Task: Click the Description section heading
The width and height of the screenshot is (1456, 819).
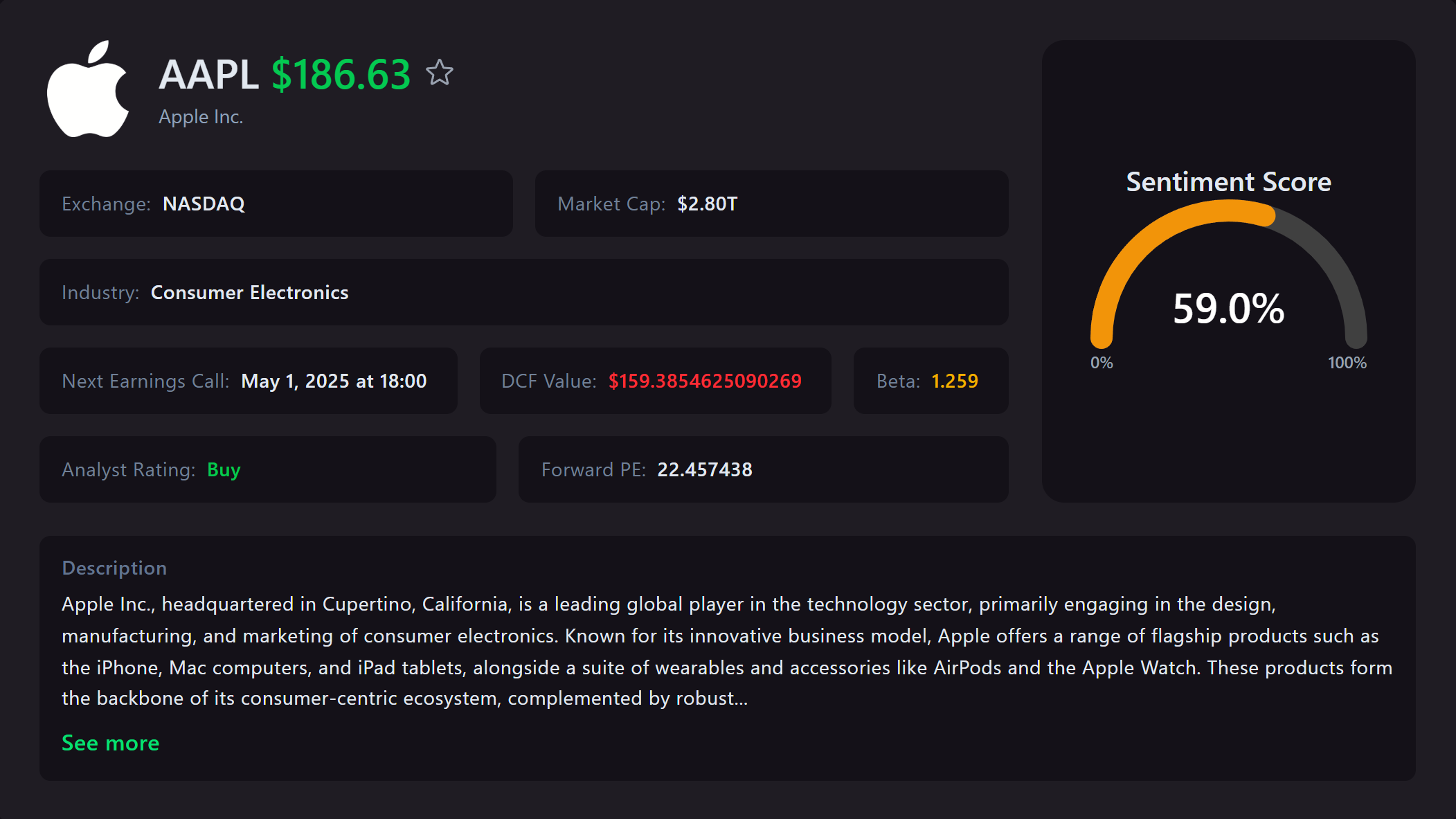Action: [114, 568]
